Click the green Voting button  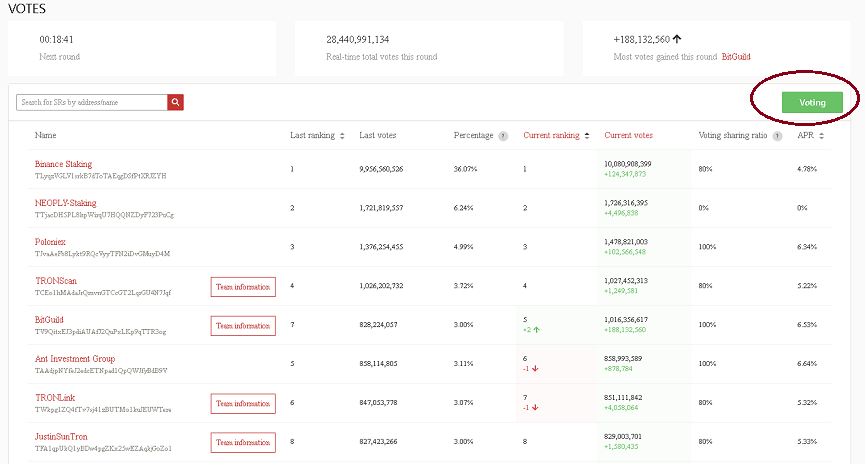(x=812, y=102)
